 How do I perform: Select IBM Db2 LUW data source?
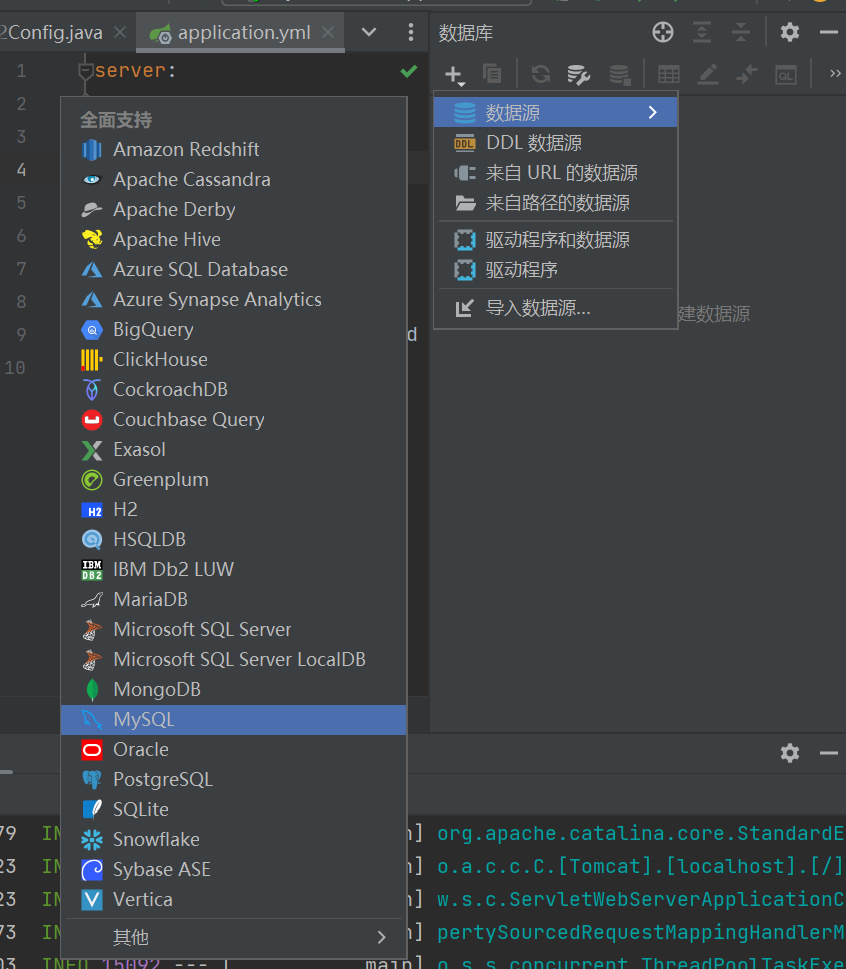click(x=234, y=569)
